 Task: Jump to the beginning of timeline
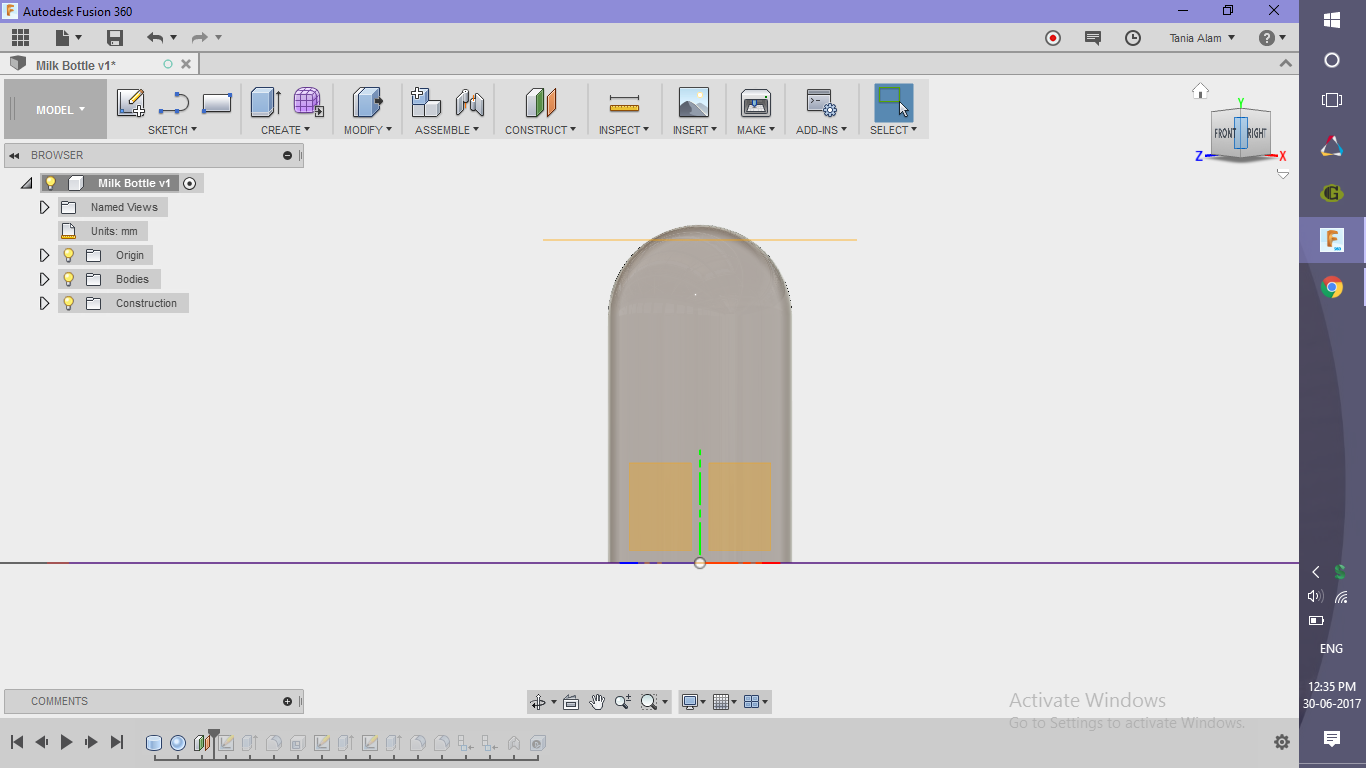tap(17, 742)
